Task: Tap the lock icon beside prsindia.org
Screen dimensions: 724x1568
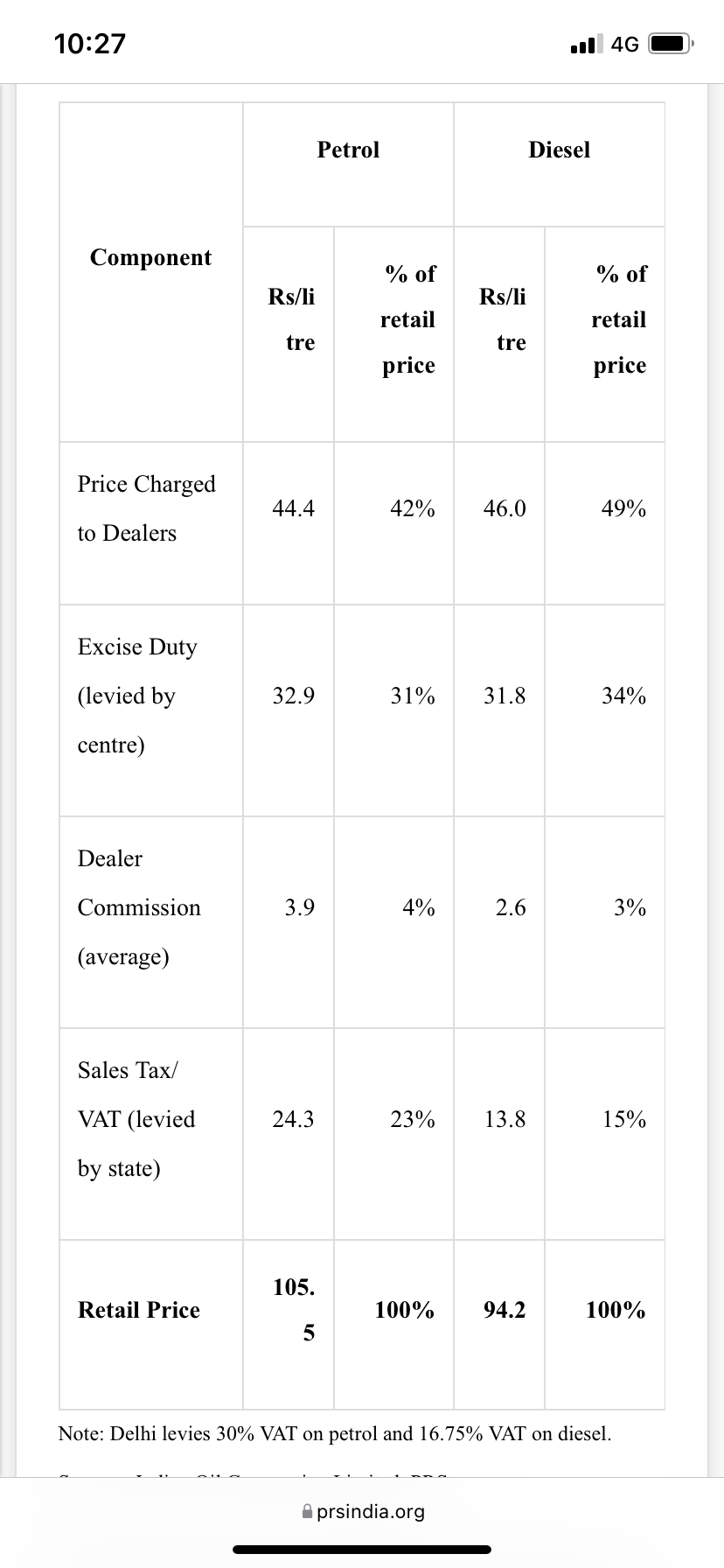Action: coord(306,1511)
